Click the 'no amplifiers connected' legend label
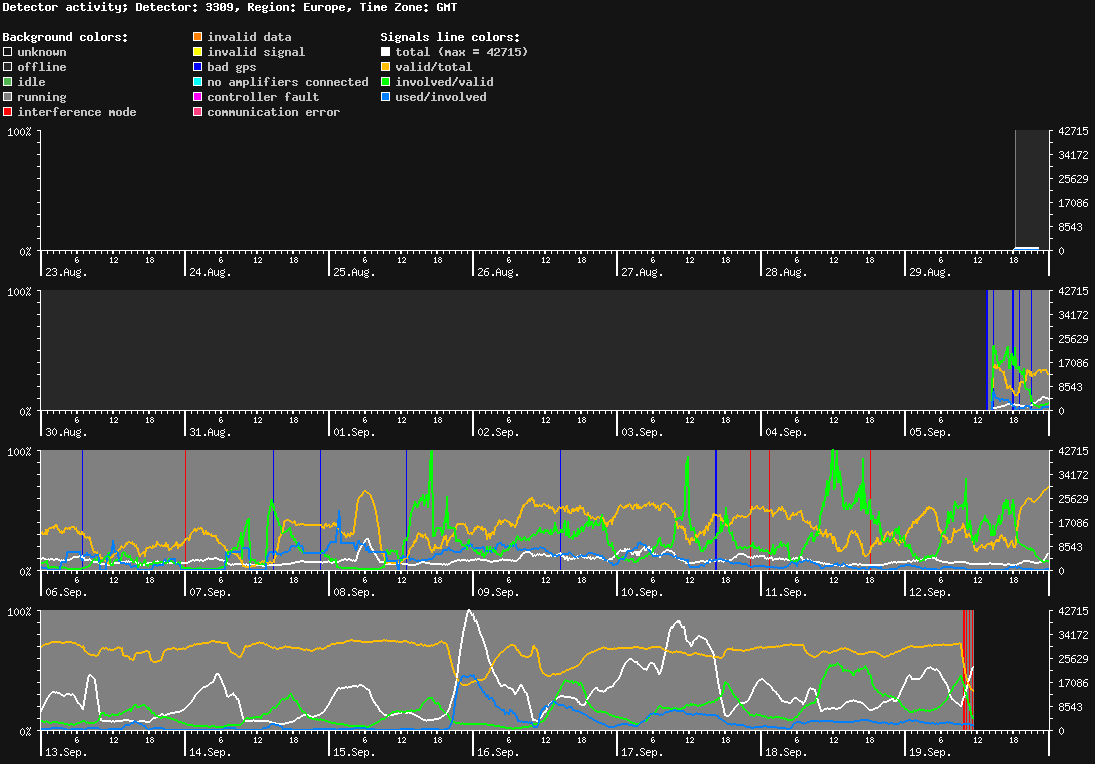 (x=288, y=82)
